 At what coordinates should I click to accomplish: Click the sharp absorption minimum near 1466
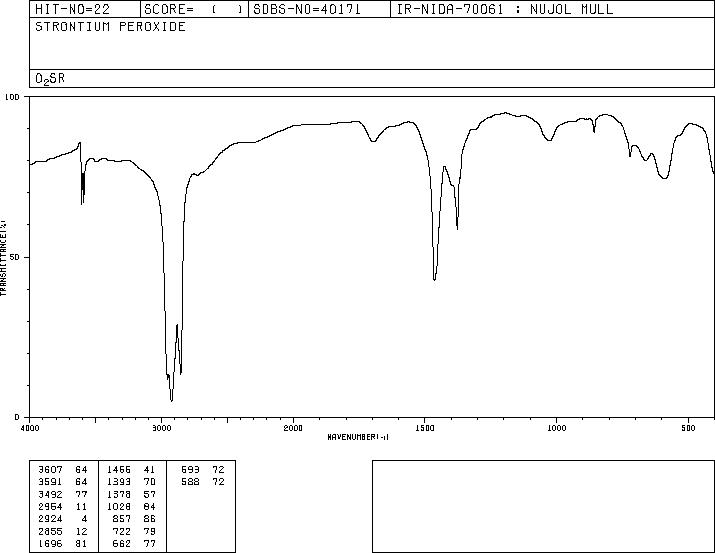[435, 279]
